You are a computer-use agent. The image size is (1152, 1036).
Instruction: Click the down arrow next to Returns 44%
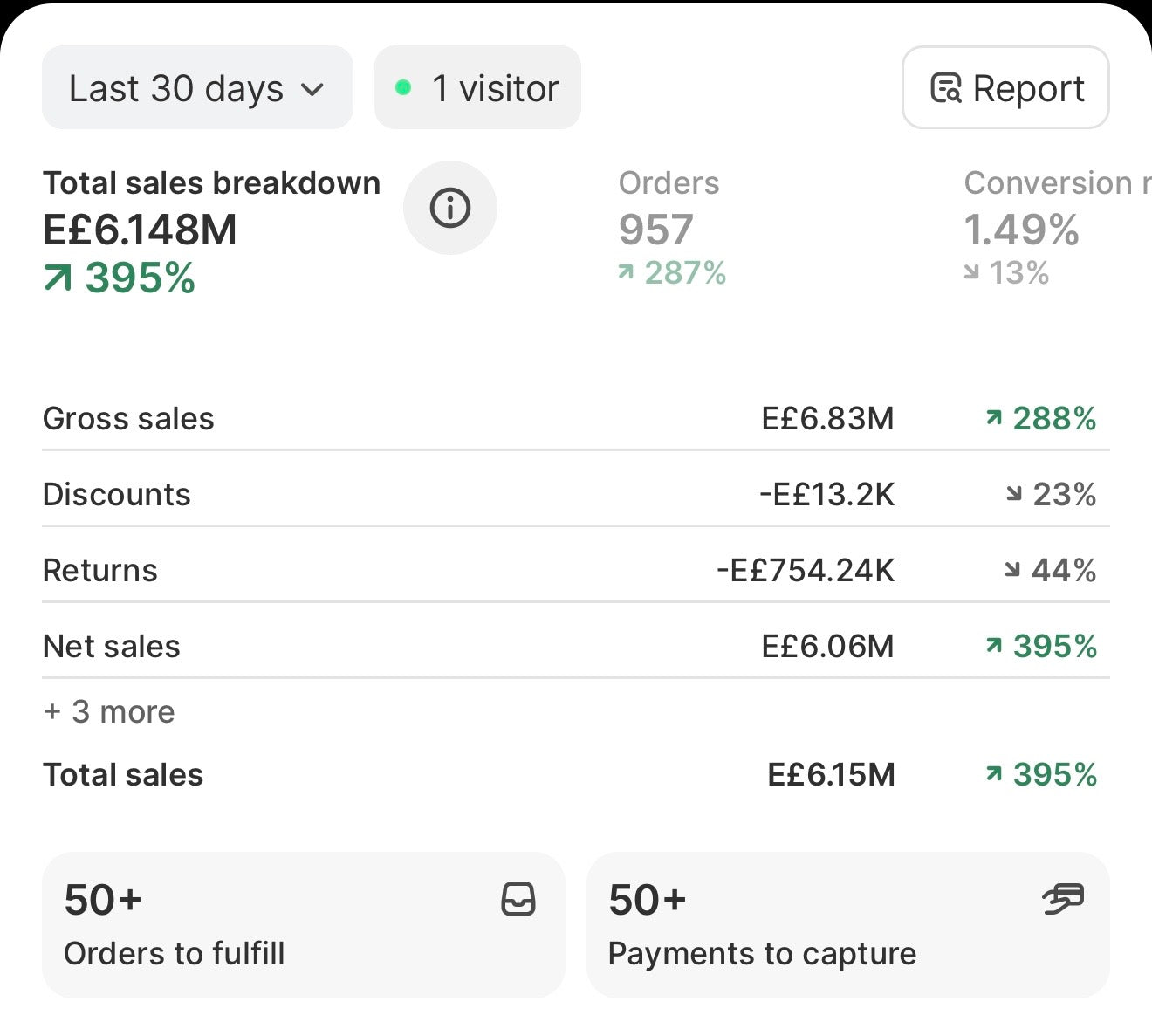(1011, 570)
